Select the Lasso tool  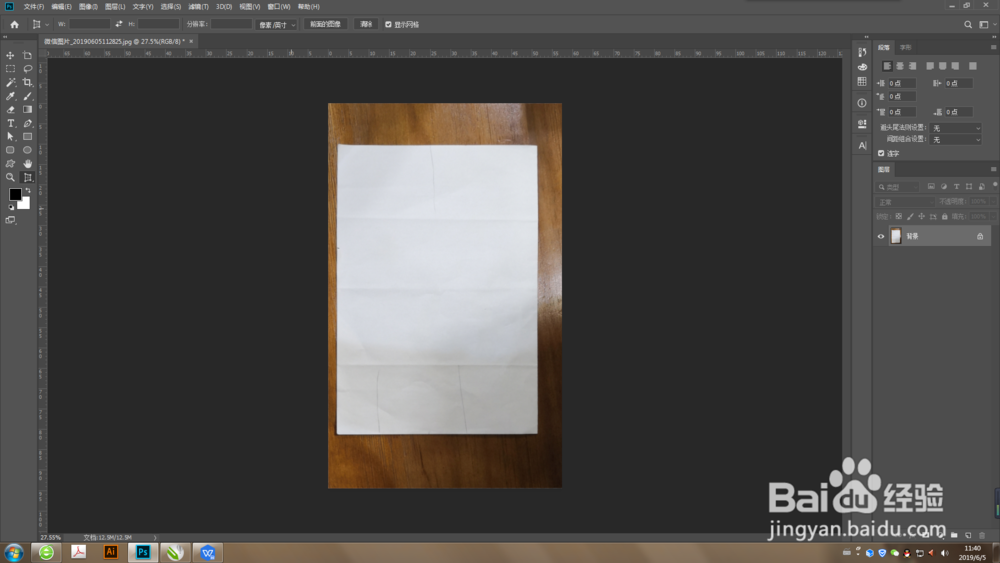[x=27, y=69]
